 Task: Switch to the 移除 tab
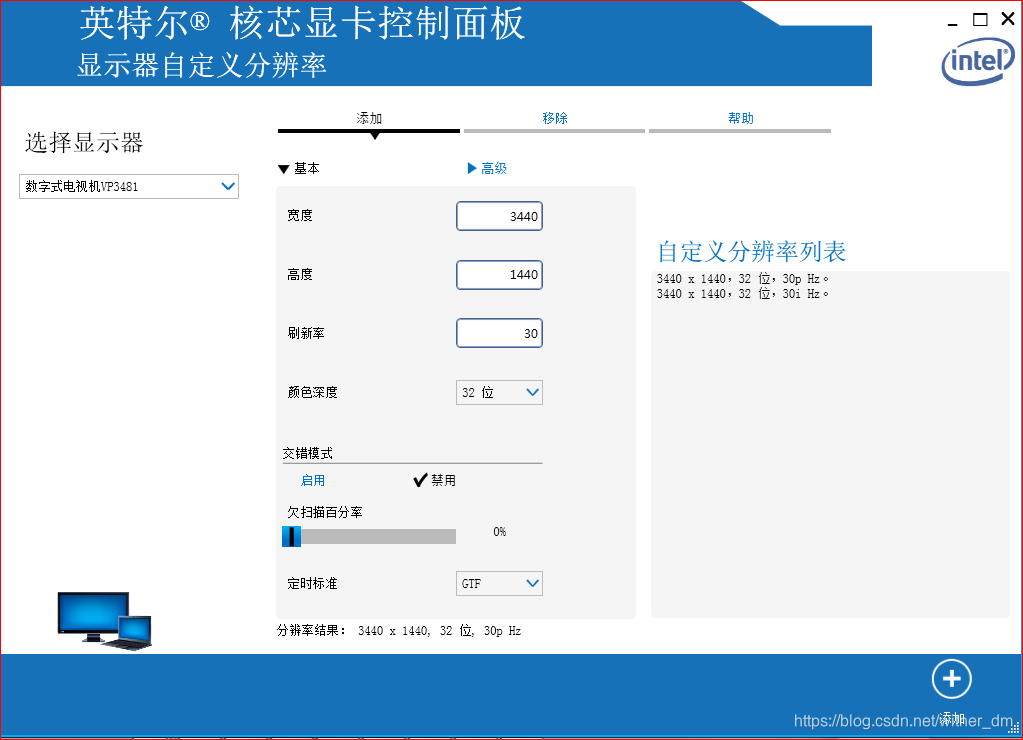pyautogui.click(x=555, y=119)
